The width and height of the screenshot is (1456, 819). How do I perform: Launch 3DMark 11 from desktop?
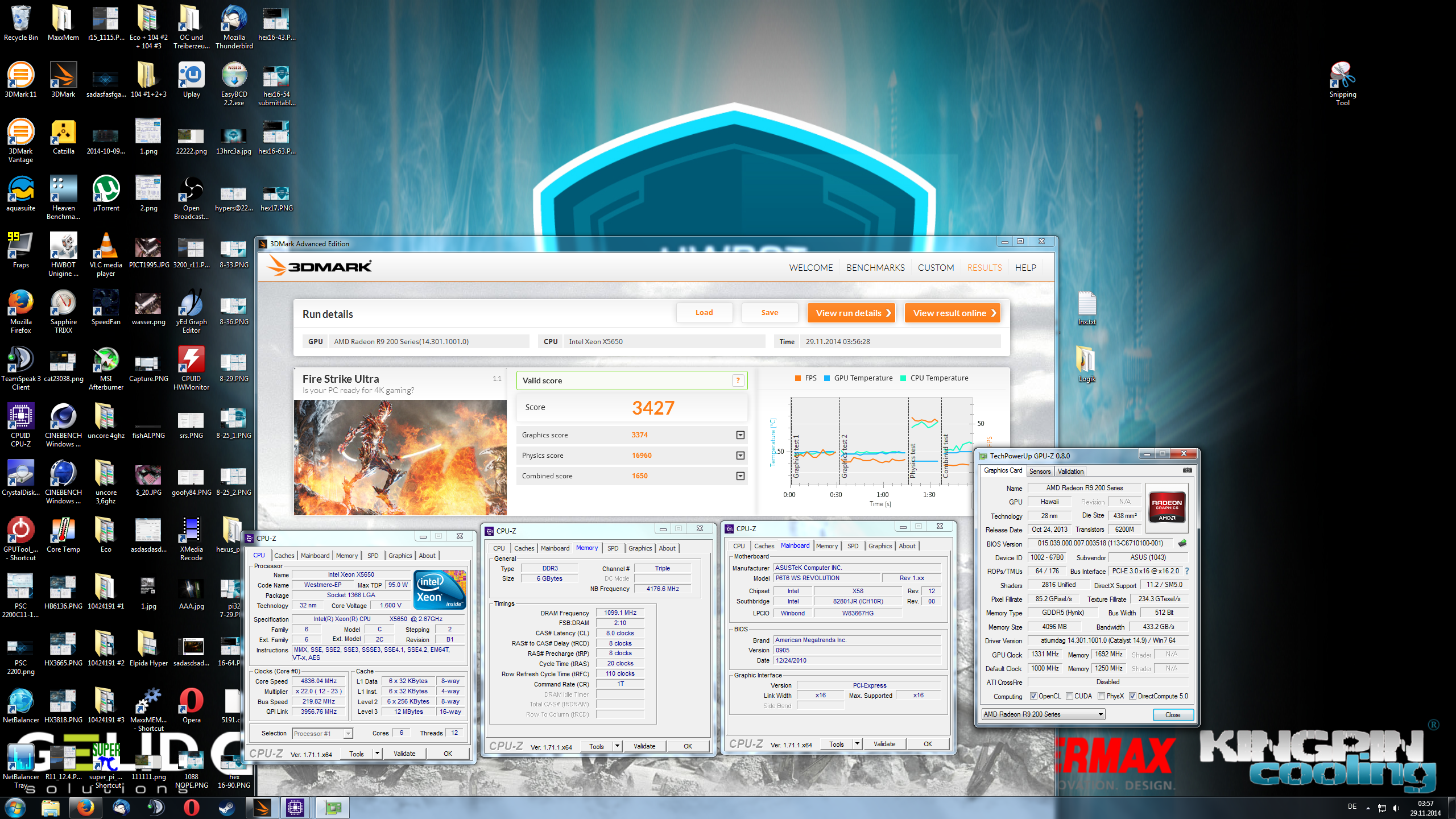pos(20,80)
